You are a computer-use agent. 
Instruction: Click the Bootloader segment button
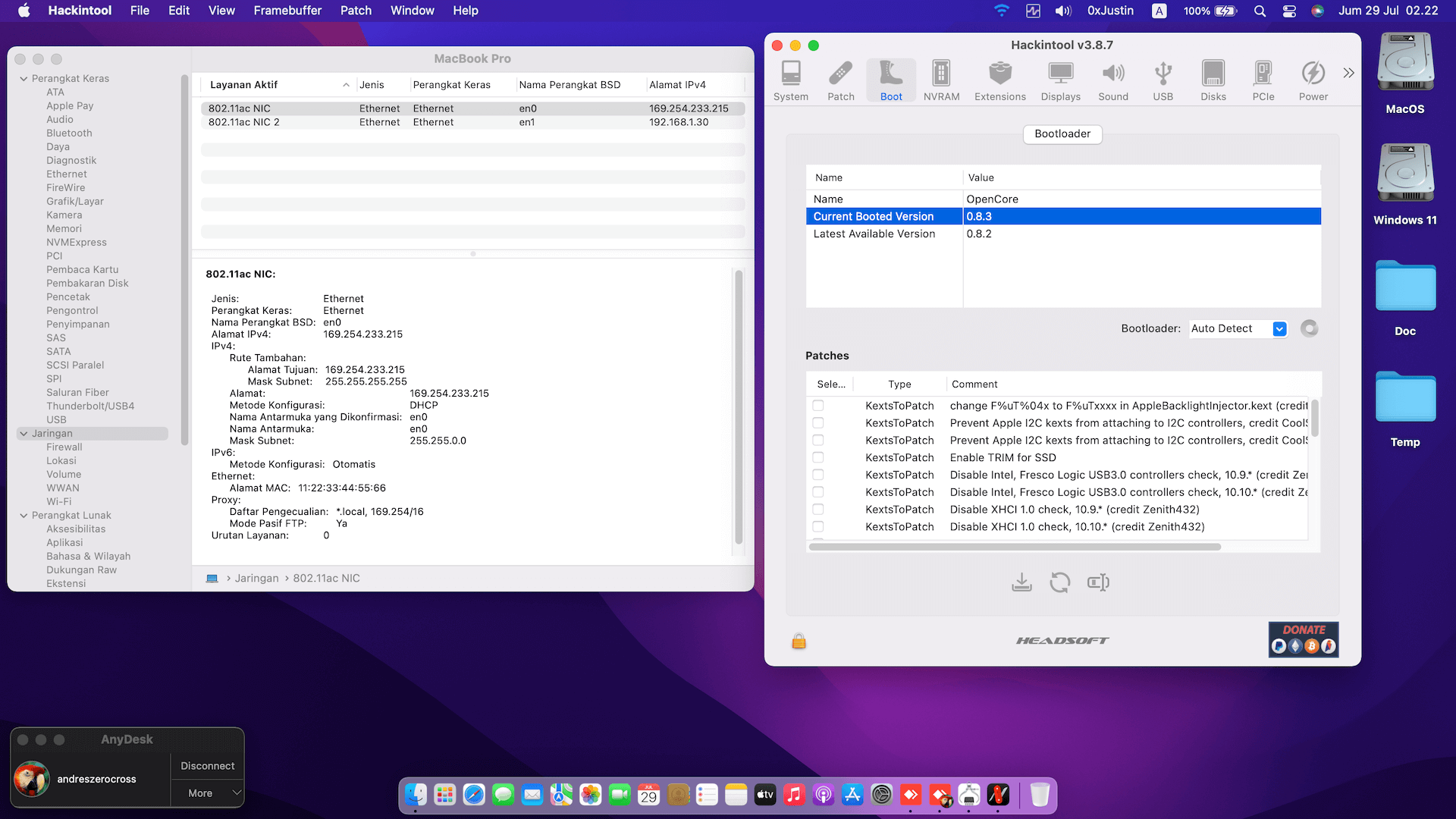tap(1062, 134)
